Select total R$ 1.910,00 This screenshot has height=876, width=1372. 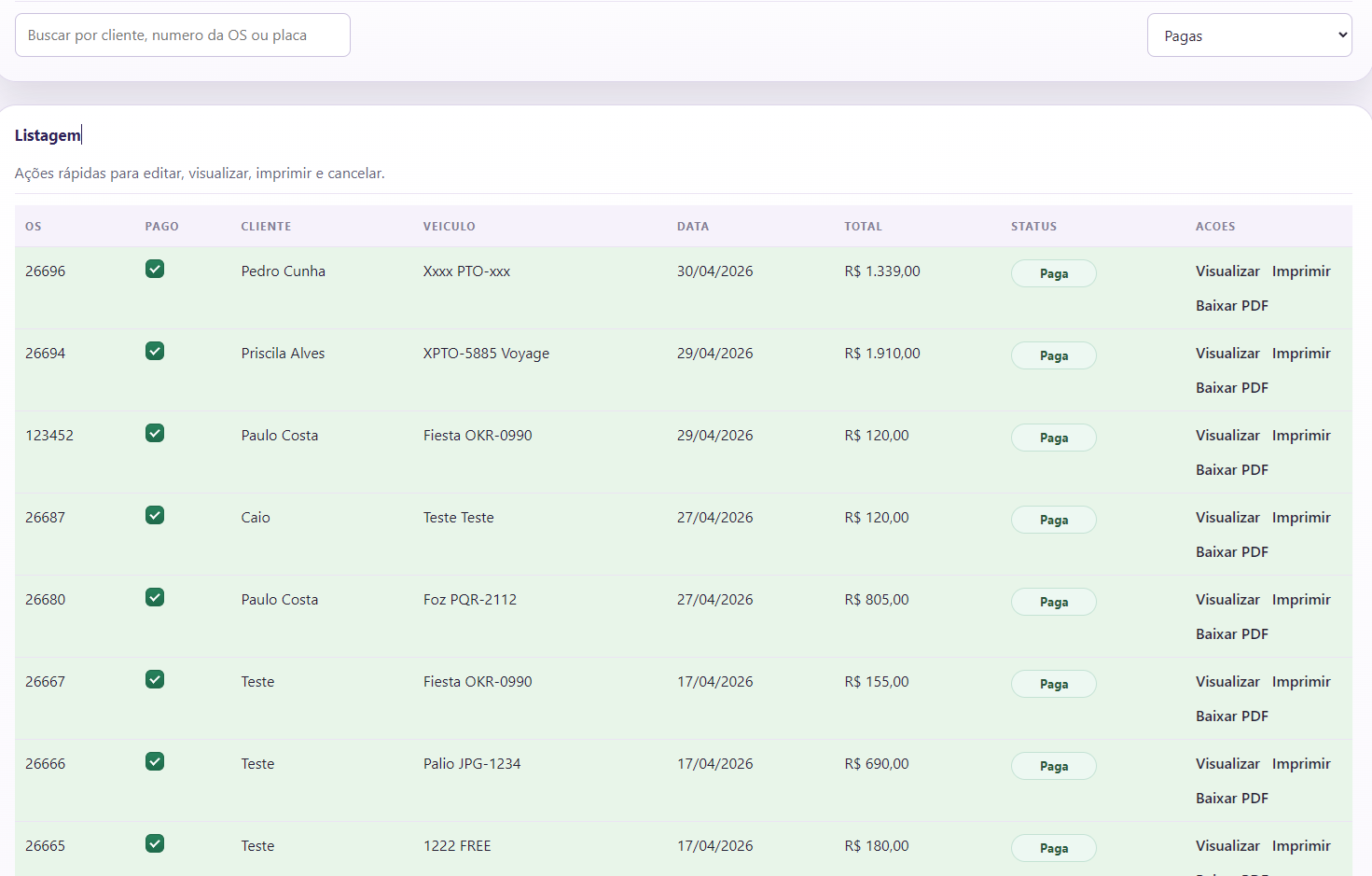coord(882,354)
